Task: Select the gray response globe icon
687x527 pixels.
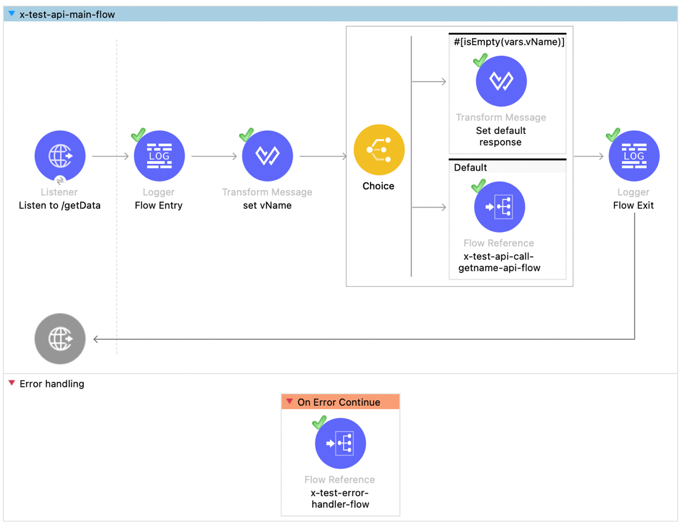Action: click(60, 339)
